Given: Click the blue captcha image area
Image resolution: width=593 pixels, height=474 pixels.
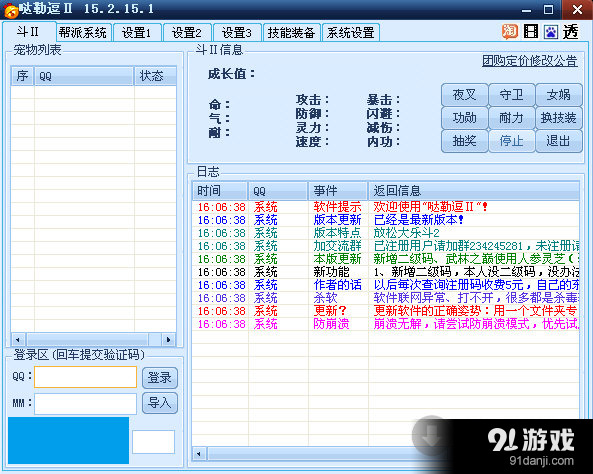Looking at the screenshot, I should pos(68,440).
